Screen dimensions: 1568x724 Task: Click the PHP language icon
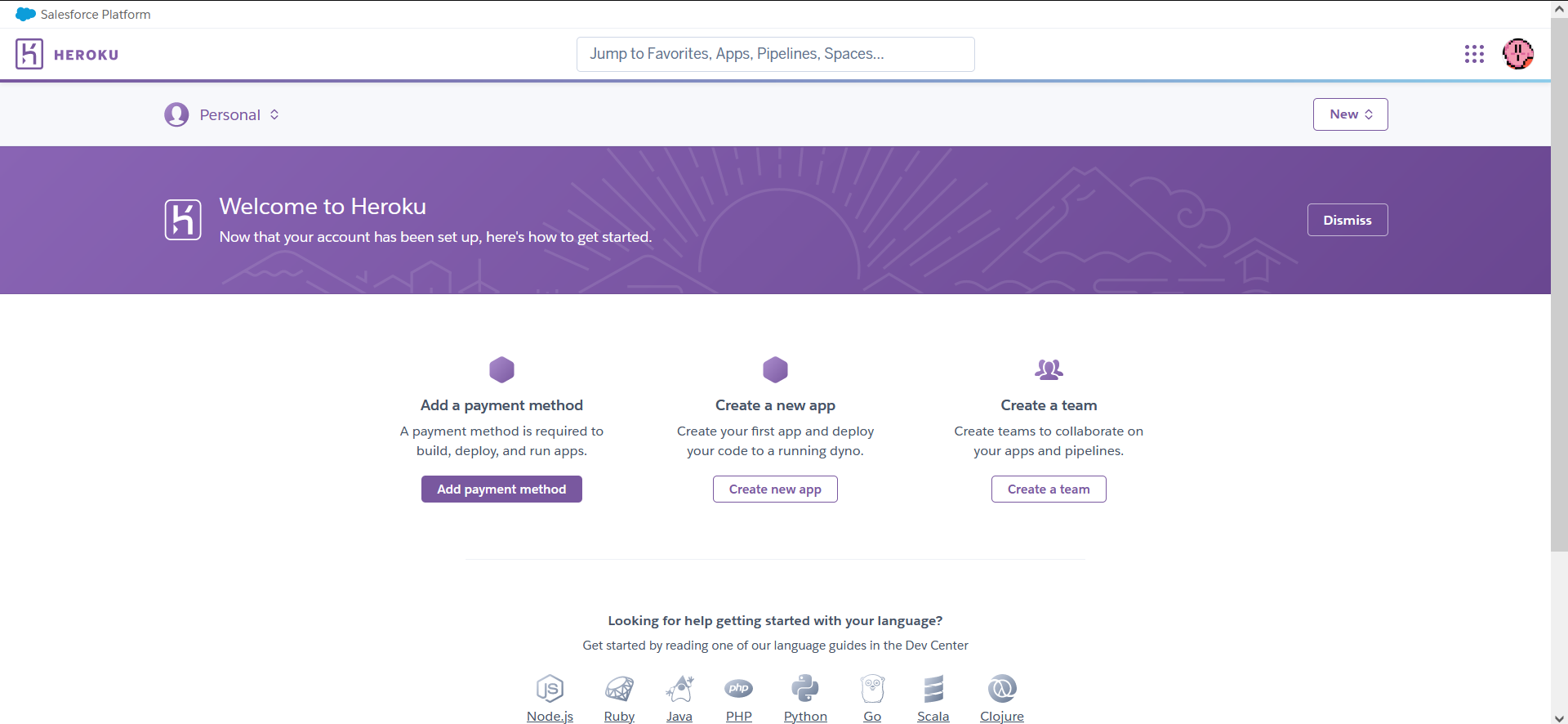click(739, 689)
